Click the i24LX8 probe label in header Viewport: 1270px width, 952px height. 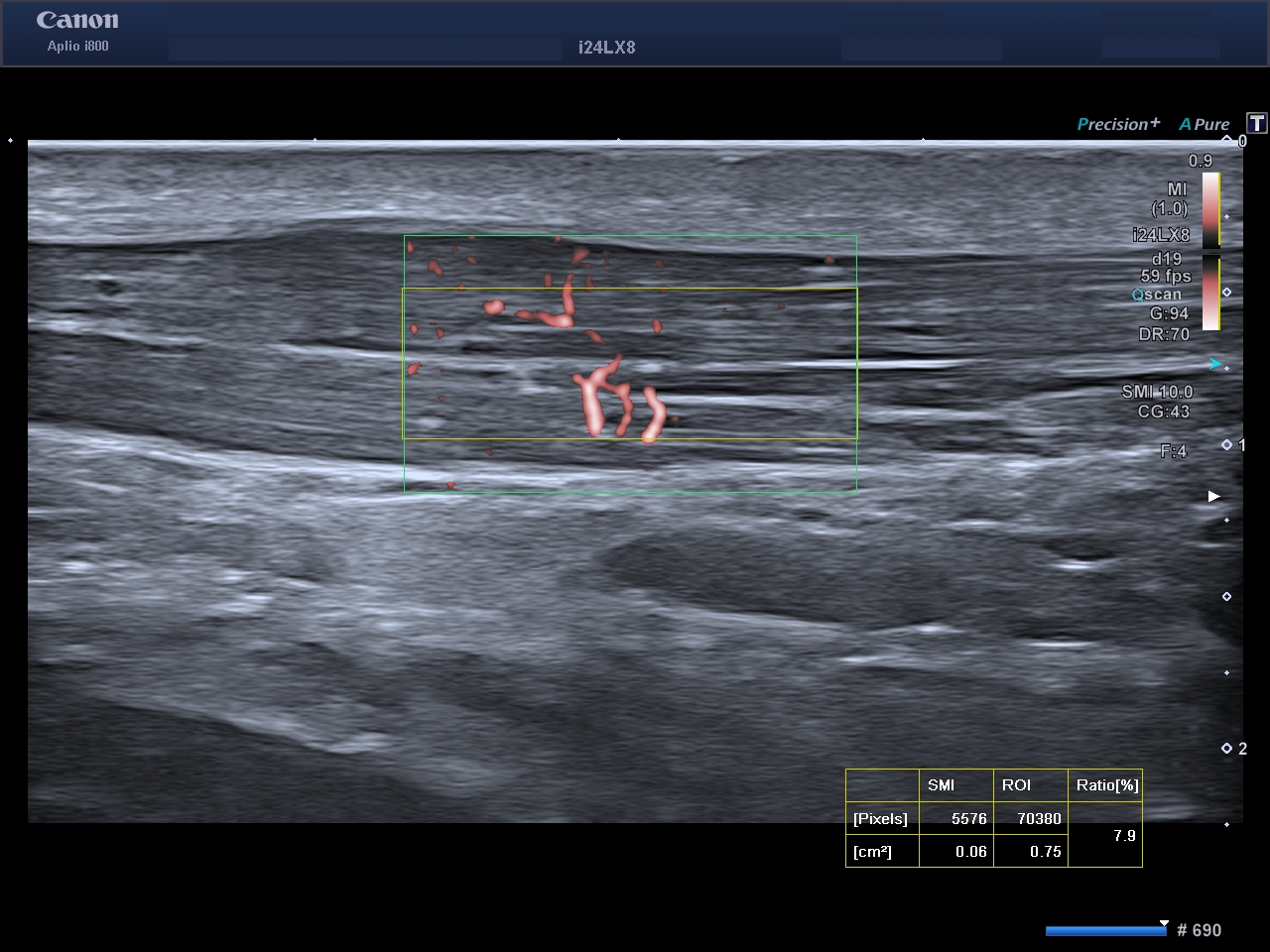(x=607, y=47)
